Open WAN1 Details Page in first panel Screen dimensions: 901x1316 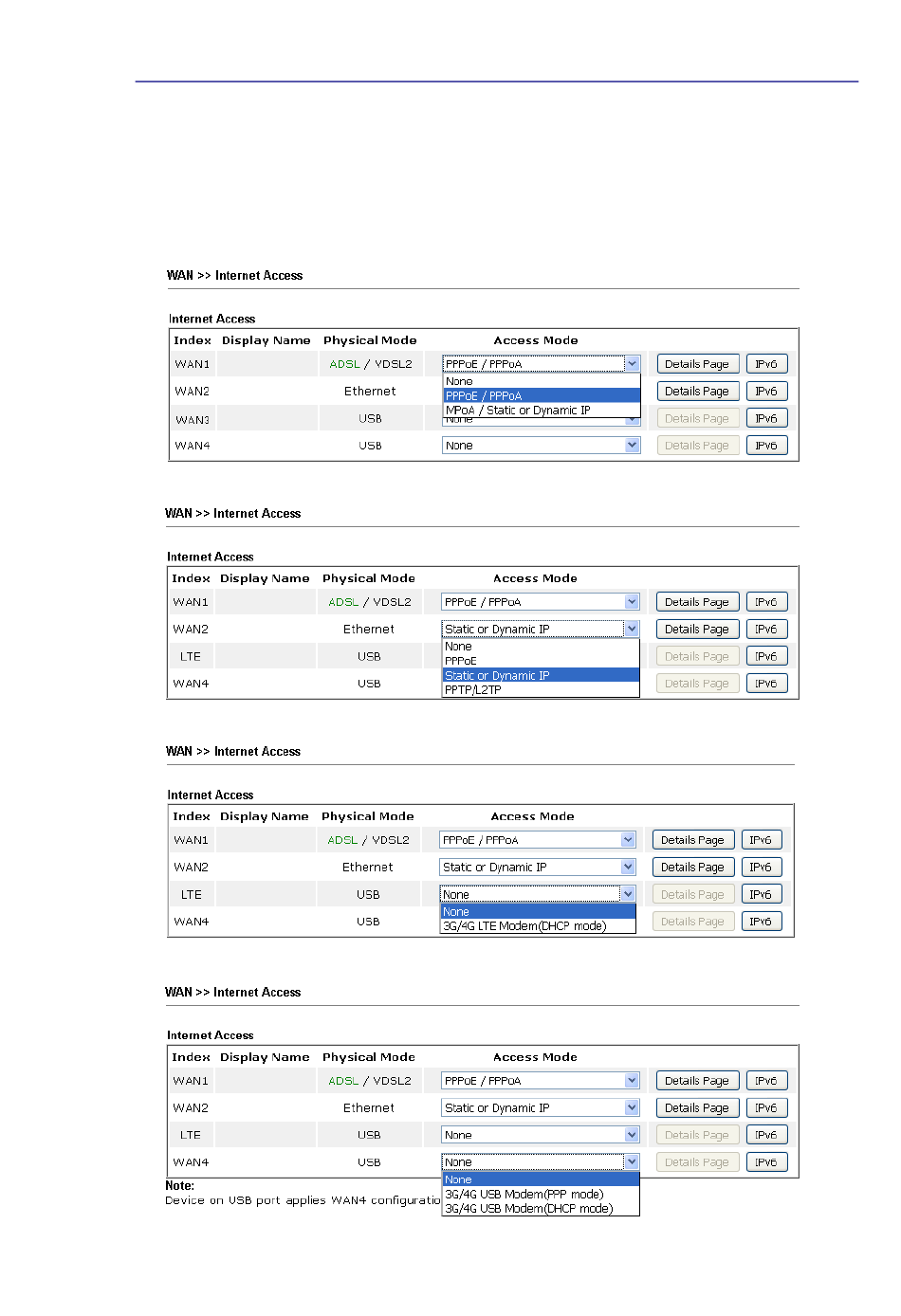[x=697, y=364]
